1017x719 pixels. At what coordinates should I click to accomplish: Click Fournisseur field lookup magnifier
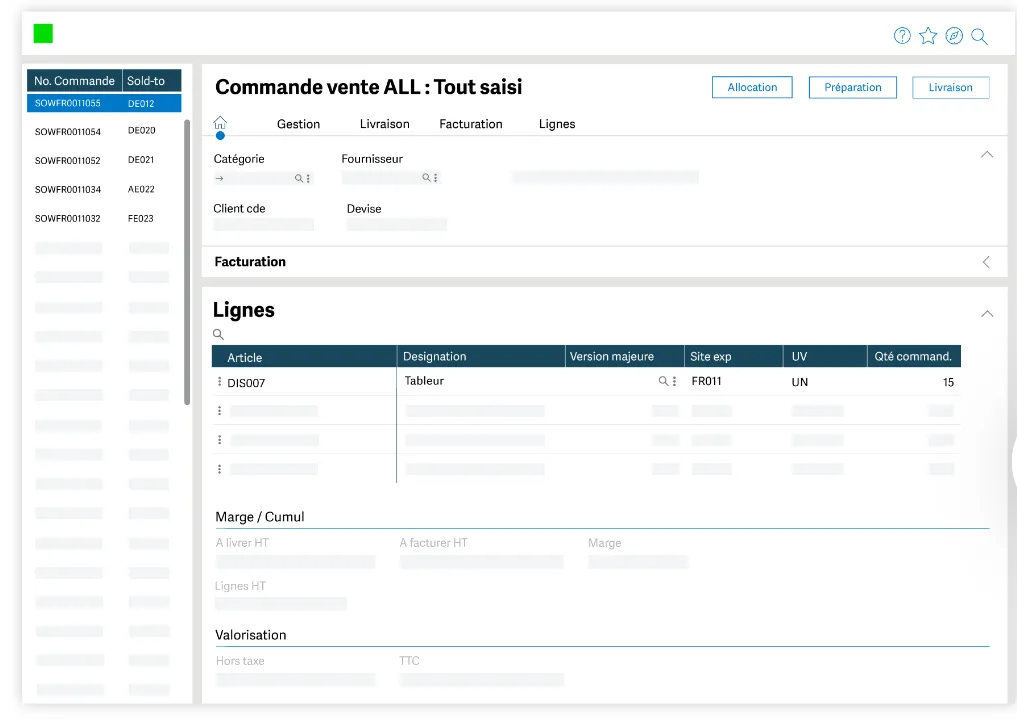426,178
